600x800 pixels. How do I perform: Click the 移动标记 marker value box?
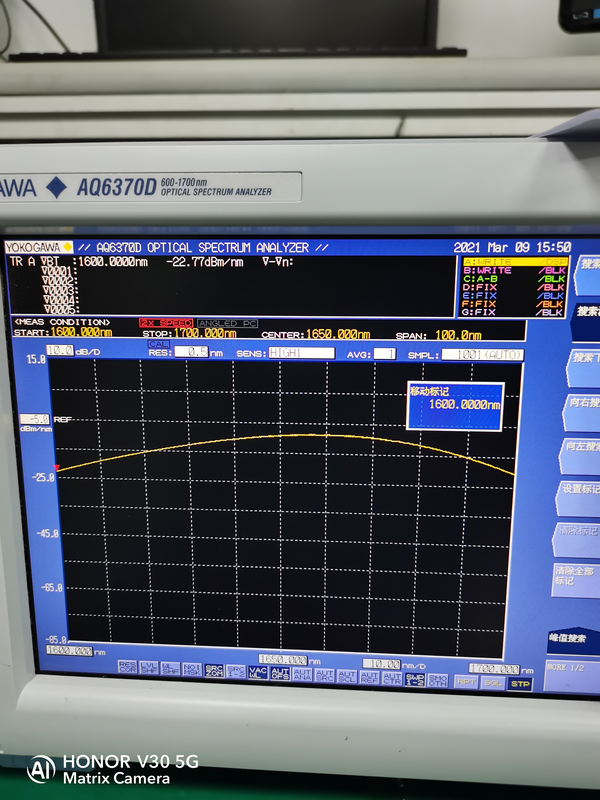pyautogui.click(x=455, y=406)
